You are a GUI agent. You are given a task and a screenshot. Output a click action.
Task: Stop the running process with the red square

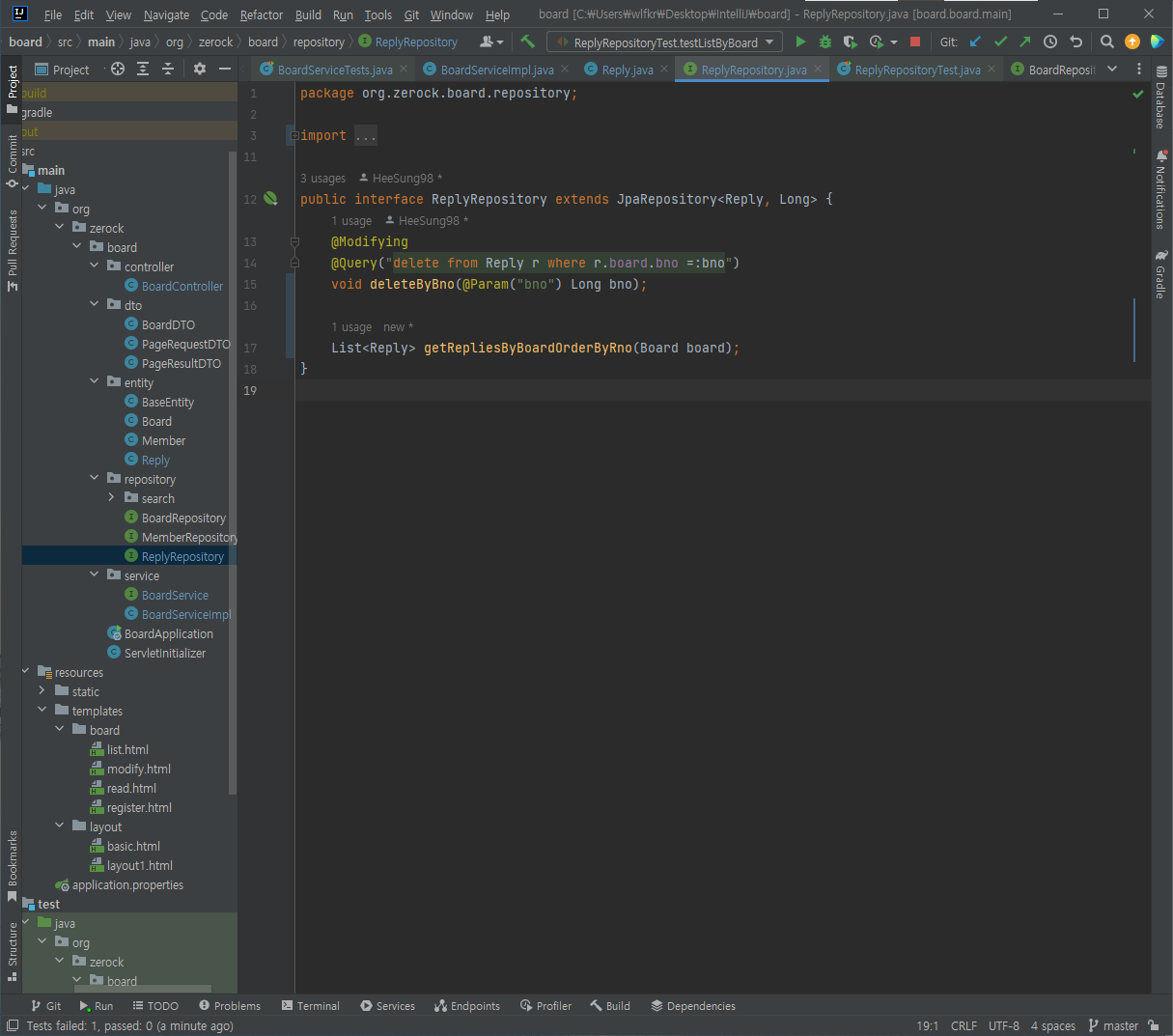pyautogui.click(x=915, y=42)
